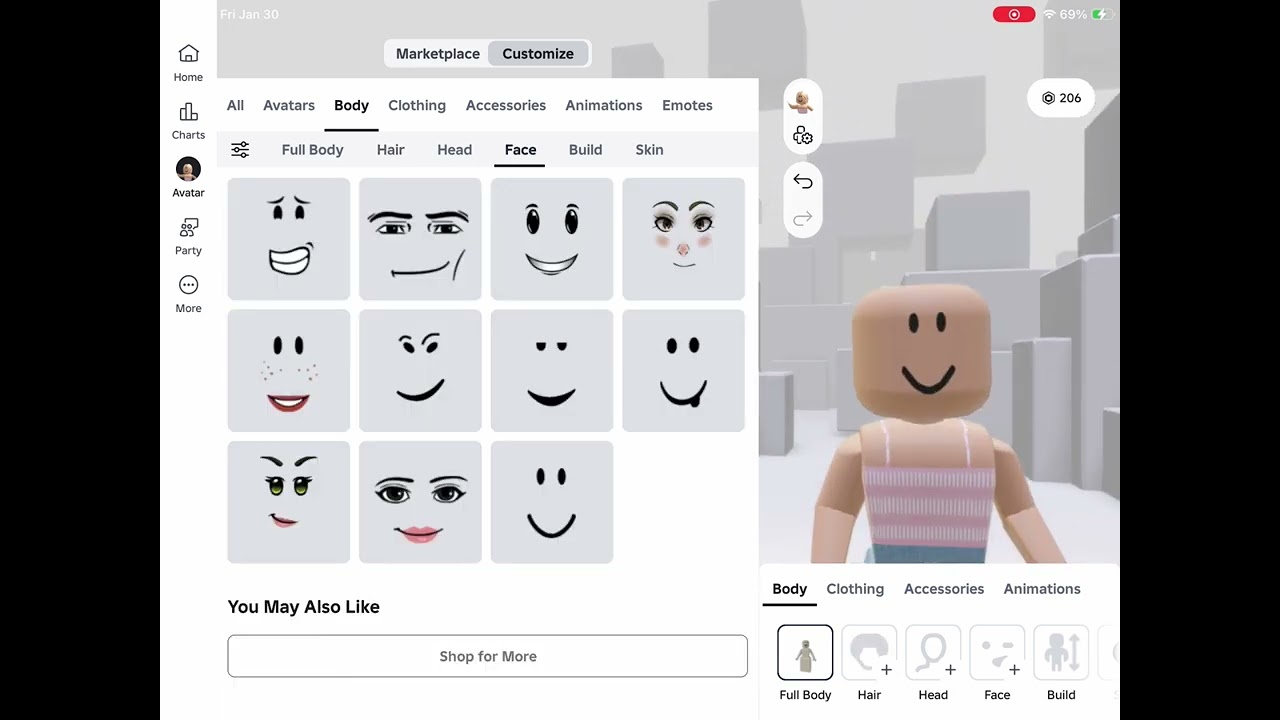Select the All category tab

point(235,105)
